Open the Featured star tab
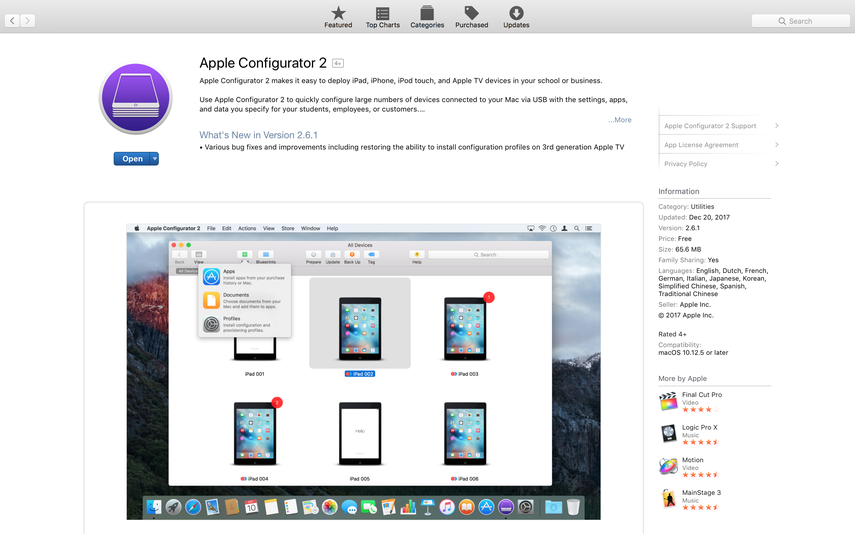Viewport: 855px width, 534px height. tap(338, 16)
